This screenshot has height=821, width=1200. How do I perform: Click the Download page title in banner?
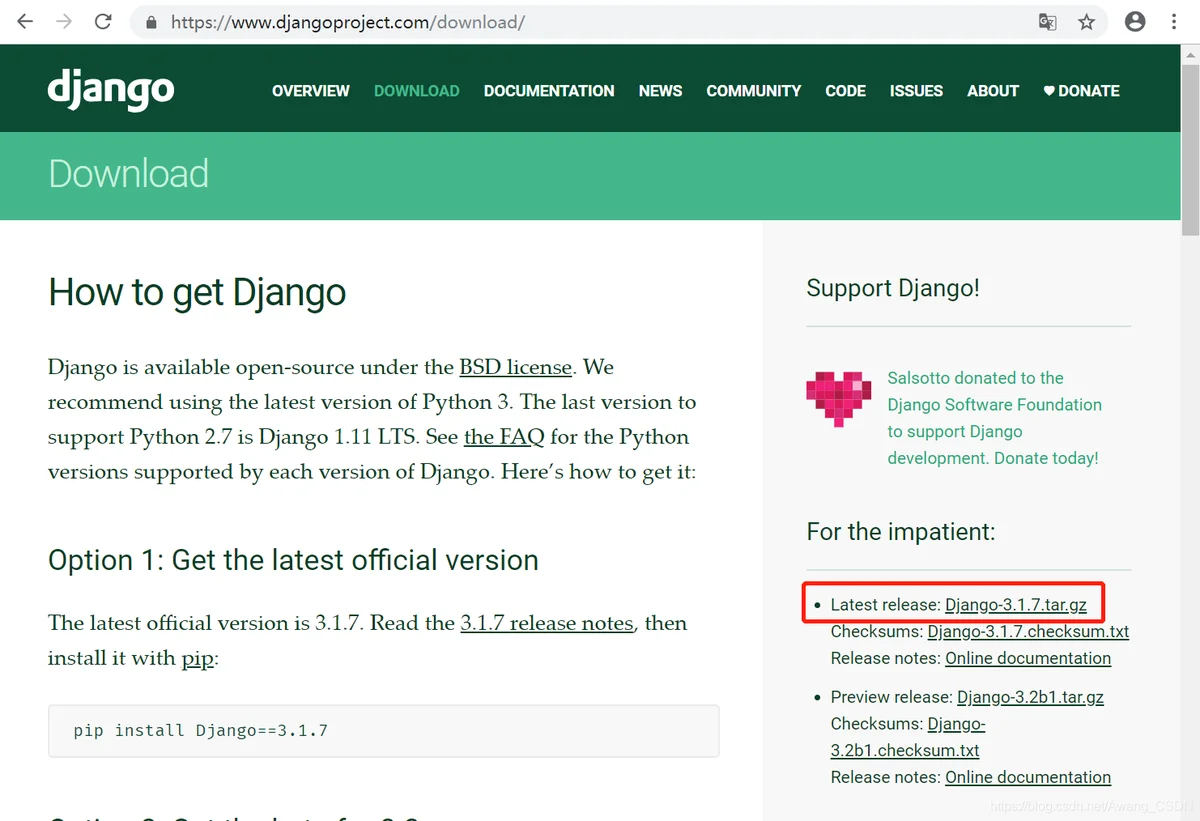tap(128, 174)
